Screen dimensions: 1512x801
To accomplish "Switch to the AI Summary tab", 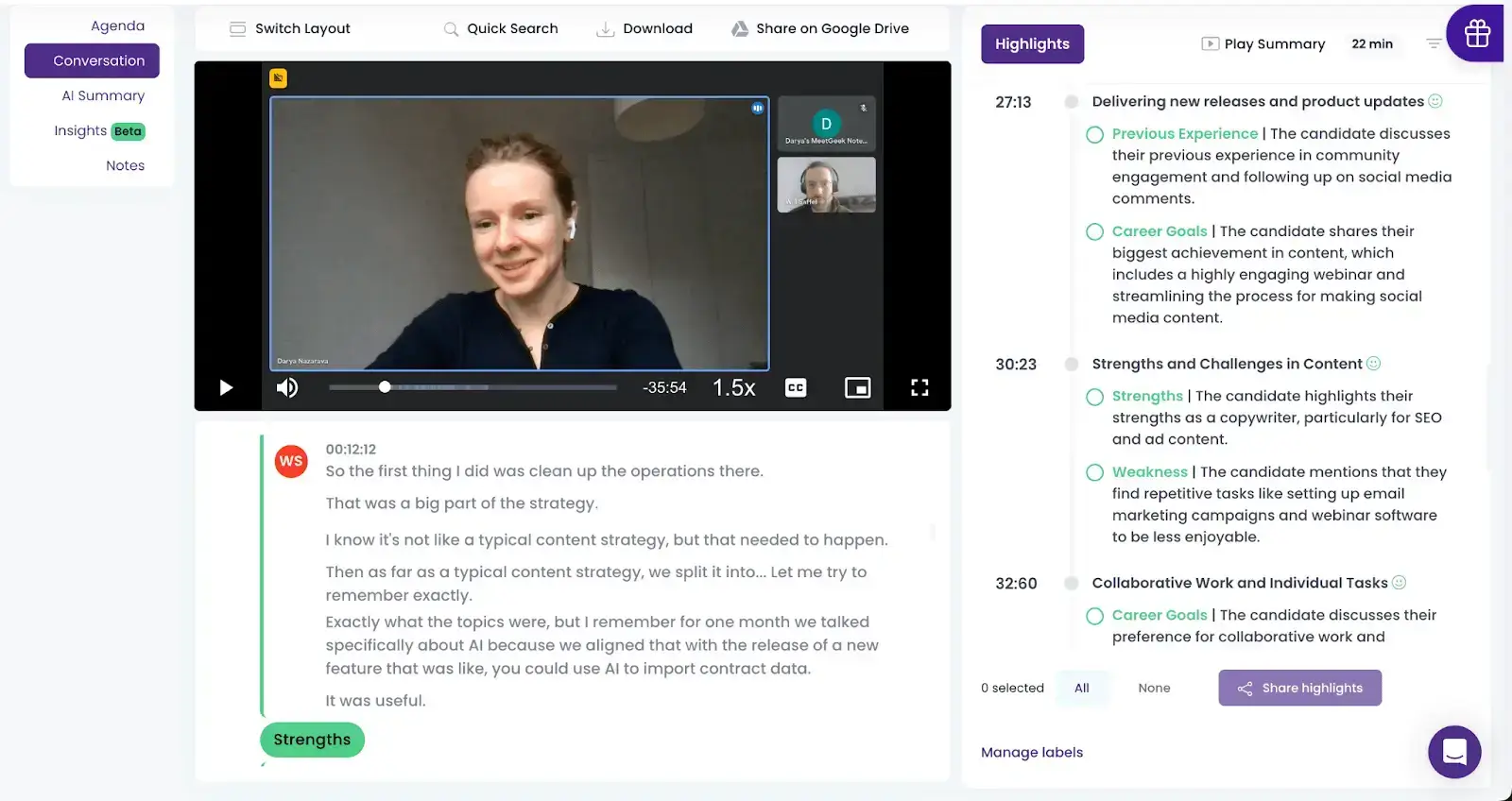I will tap(103, 95).
